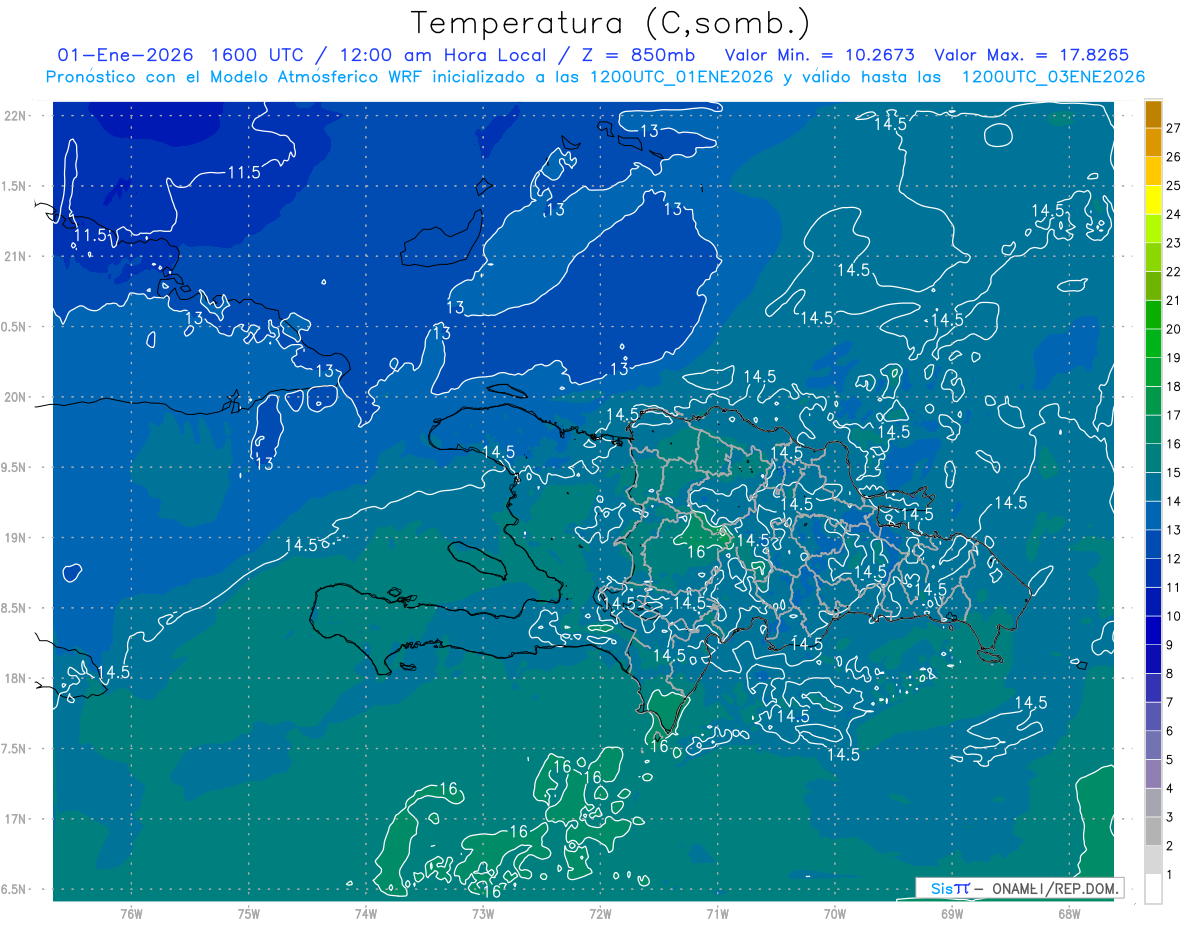Click the "75W" longitude axis label
Screen dimensions: 1200x927
(248, 913)
